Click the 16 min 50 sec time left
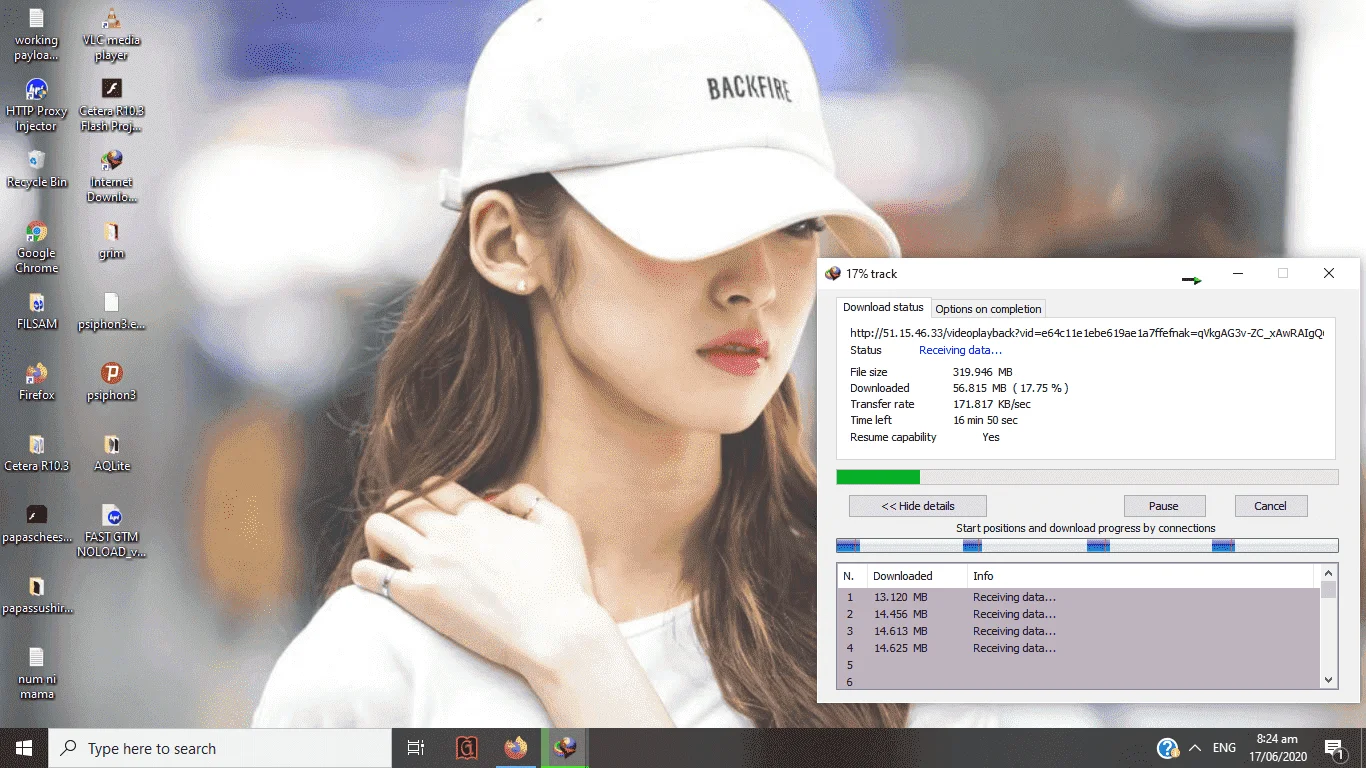 (986, 420)
